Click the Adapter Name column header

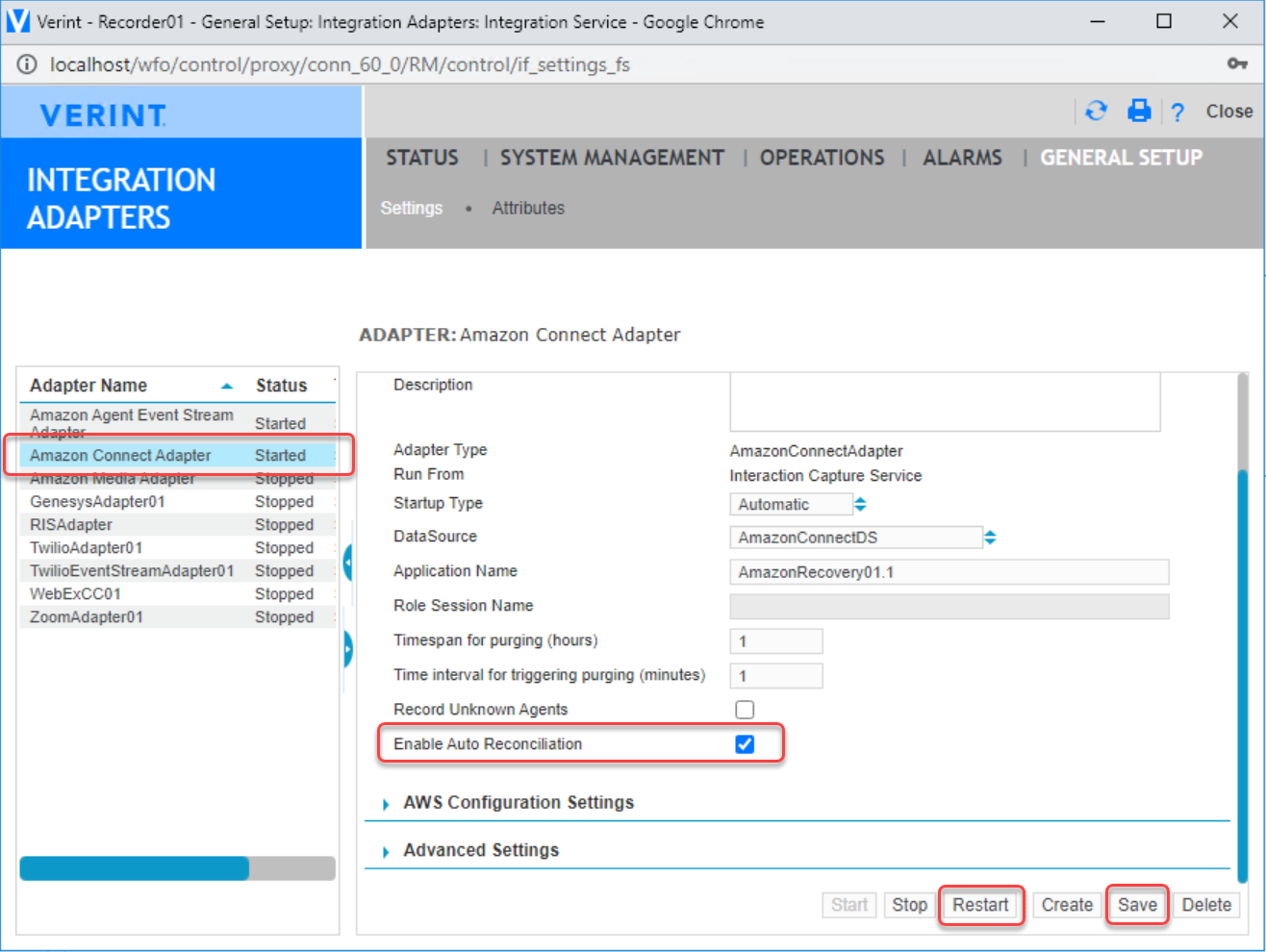pos(89,386)
